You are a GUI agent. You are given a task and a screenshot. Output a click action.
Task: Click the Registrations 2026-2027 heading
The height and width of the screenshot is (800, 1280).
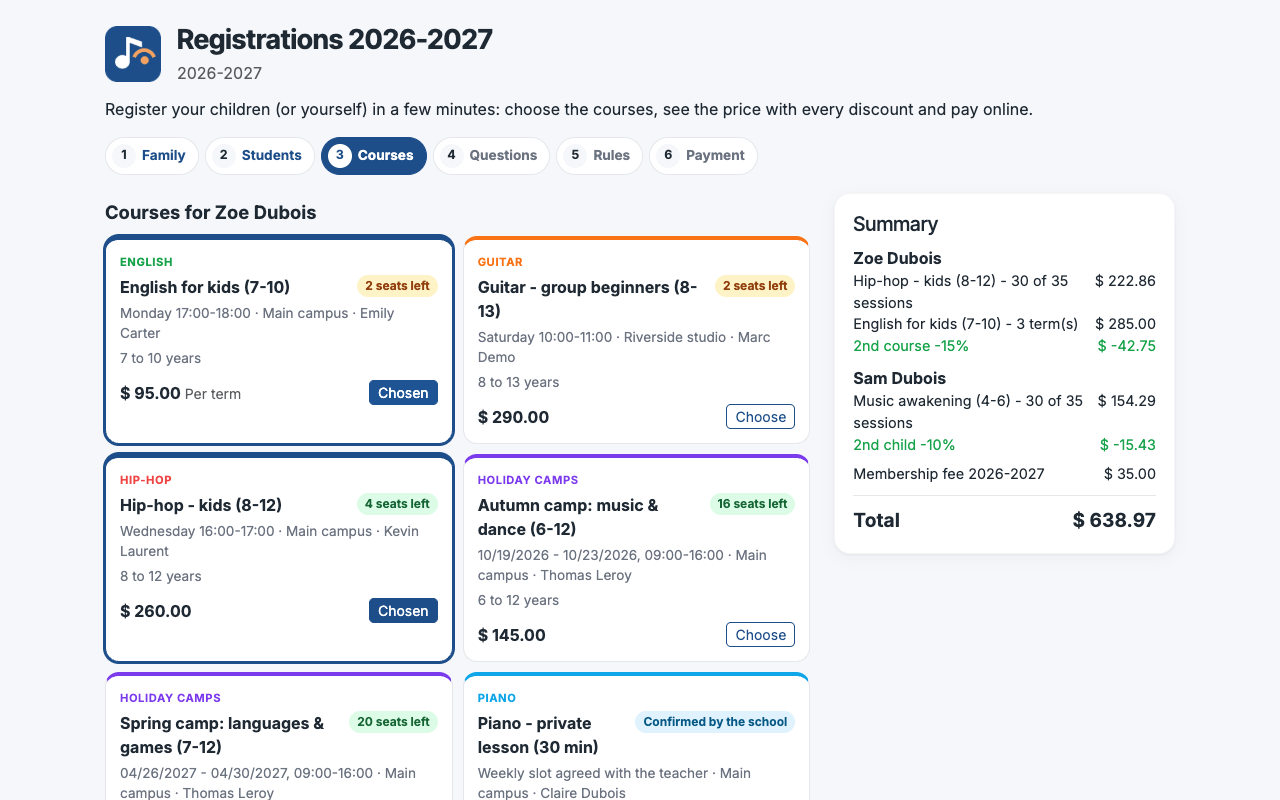(x=334, y=40)
